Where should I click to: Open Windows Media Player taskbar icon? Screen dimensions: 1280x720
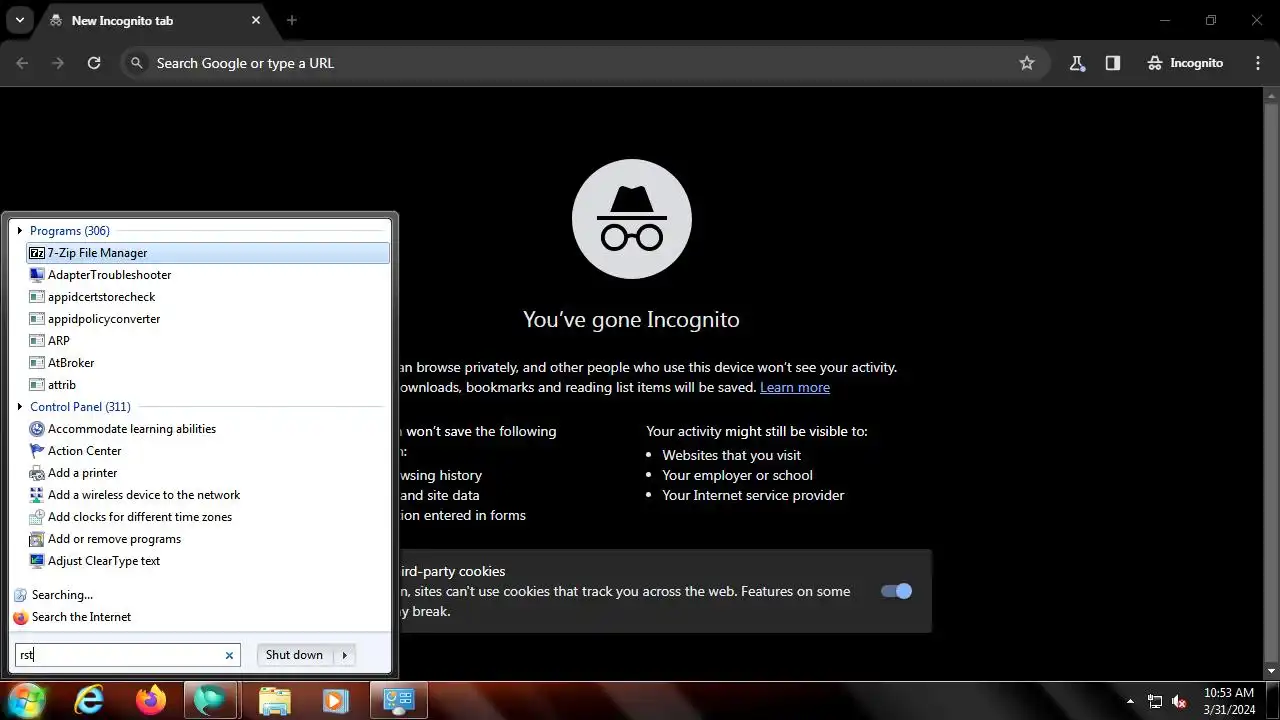[x=337, y=700]
